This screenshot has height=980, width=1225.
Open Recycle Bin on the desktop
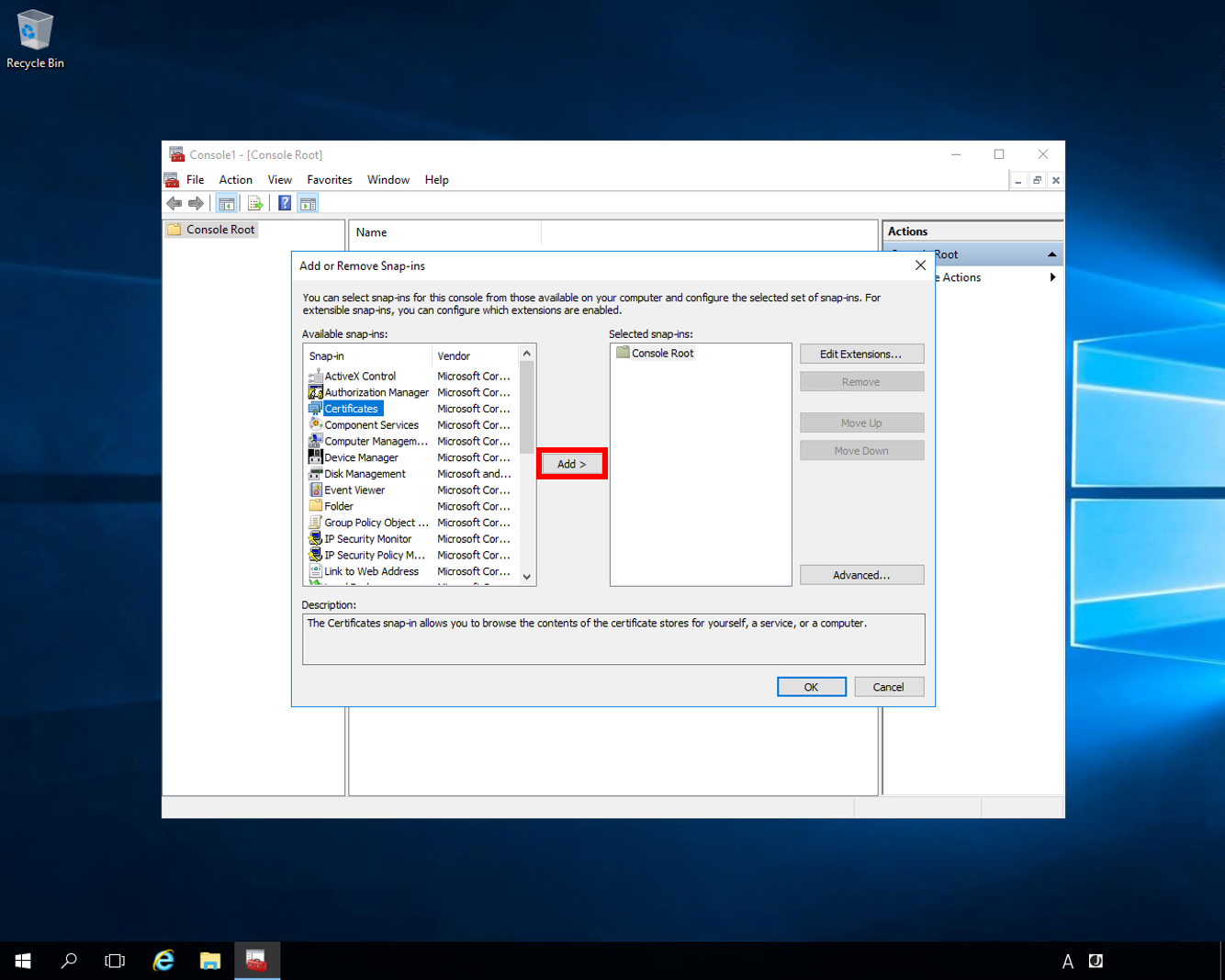[x=35, y=39]
